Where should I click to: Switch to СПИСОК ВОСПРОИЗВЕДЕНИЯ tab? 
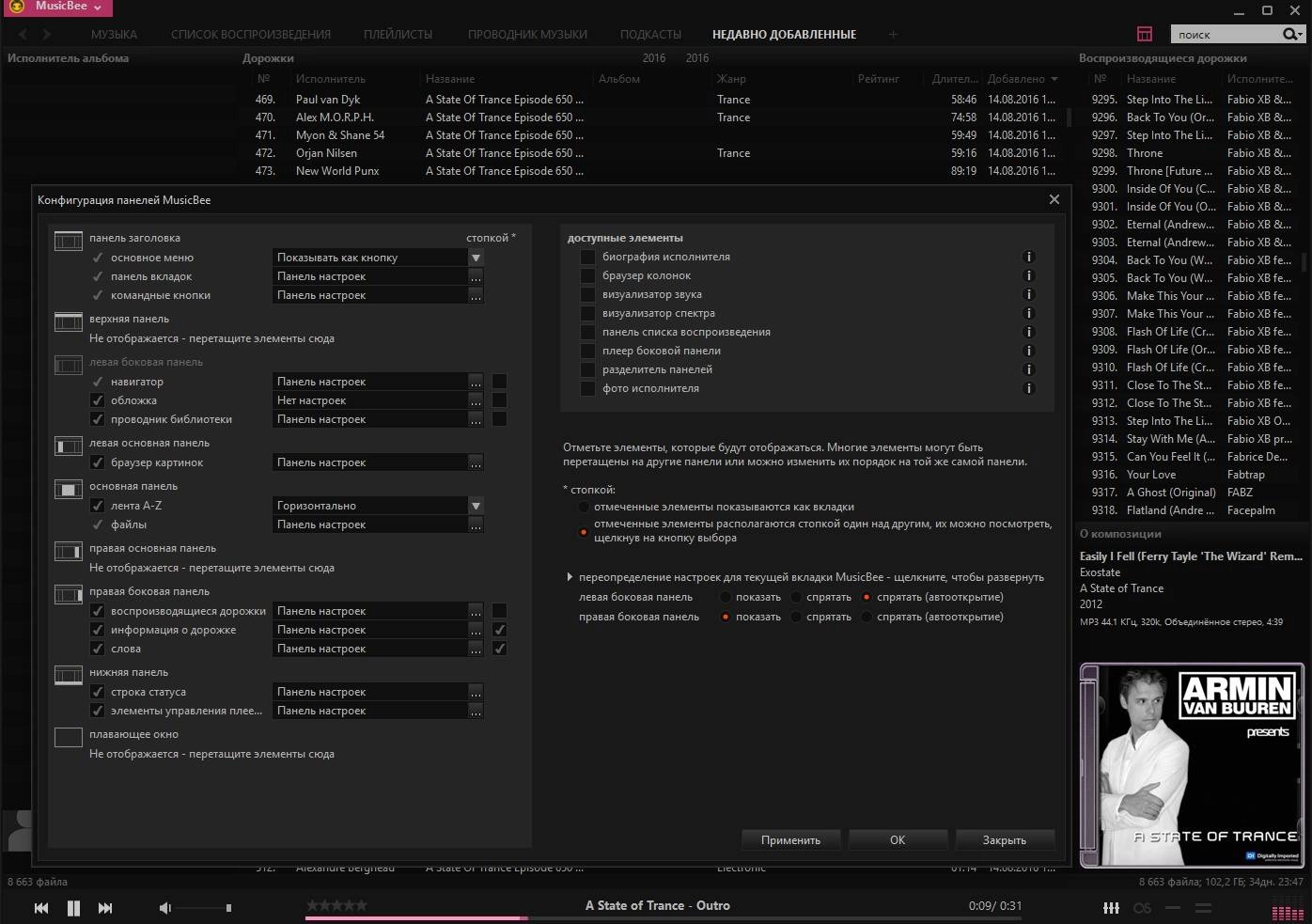(251, 34)
